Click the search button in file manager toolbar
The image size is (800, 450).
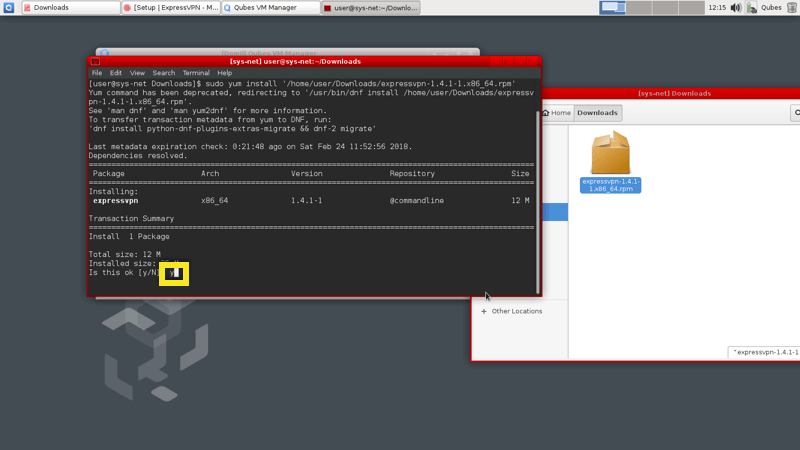click(795, 113)
